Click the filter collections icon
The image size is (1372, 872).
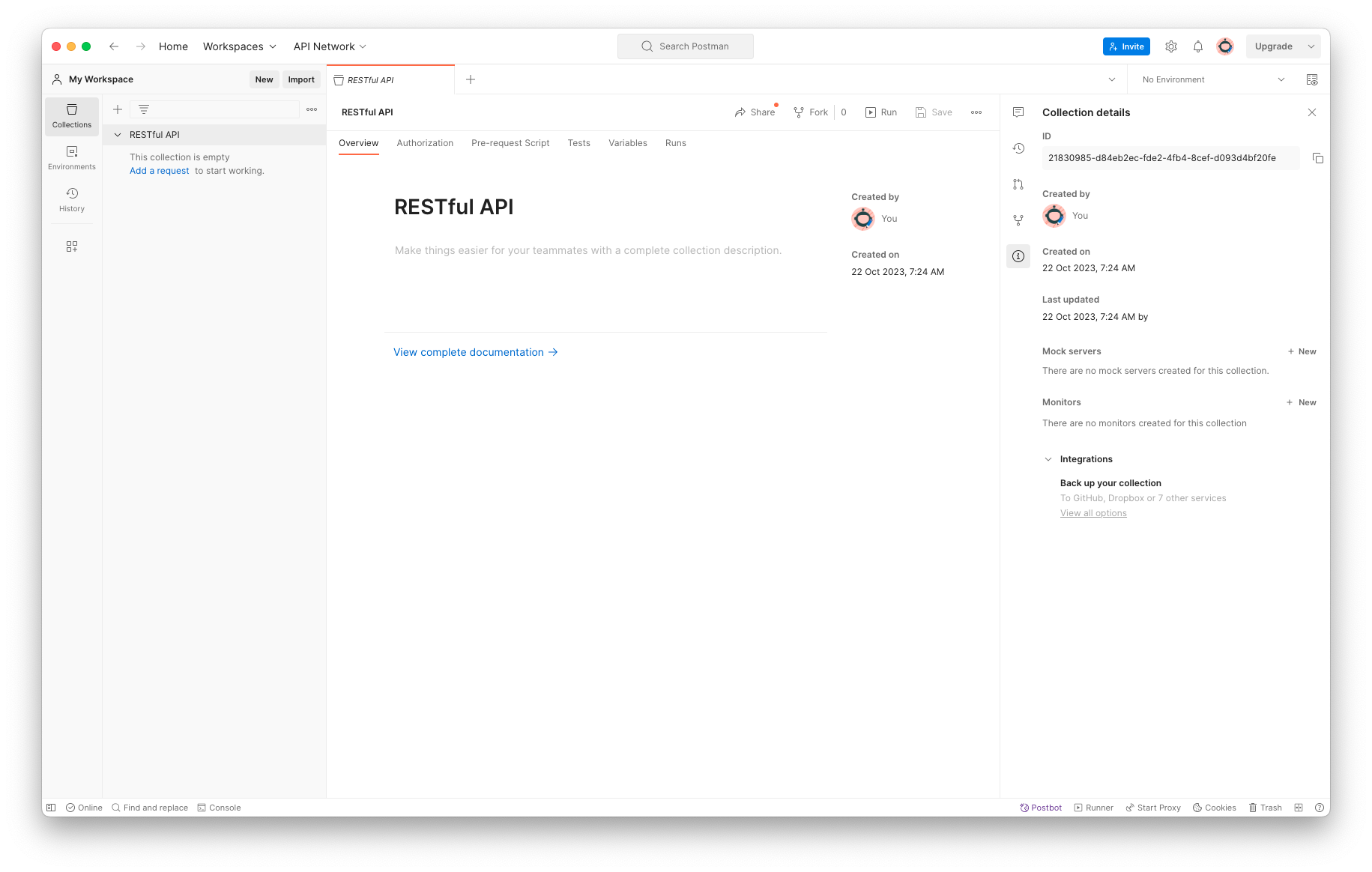144,109
